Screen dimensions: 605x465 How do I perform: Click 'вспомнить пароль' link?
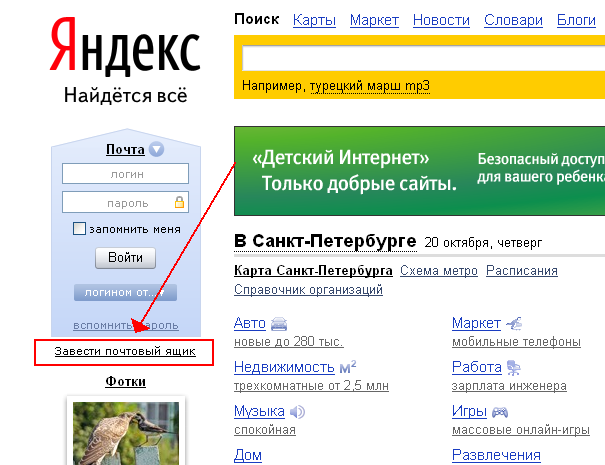click(126, 325)
